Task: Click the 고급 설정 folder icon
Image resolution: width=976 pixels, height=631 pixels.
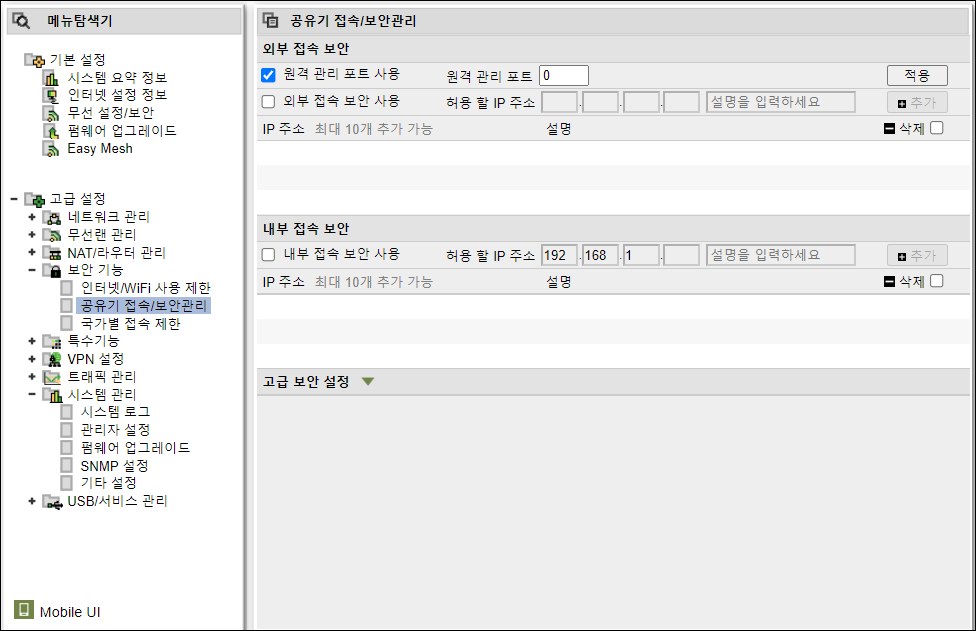Action: coord(35,199)
